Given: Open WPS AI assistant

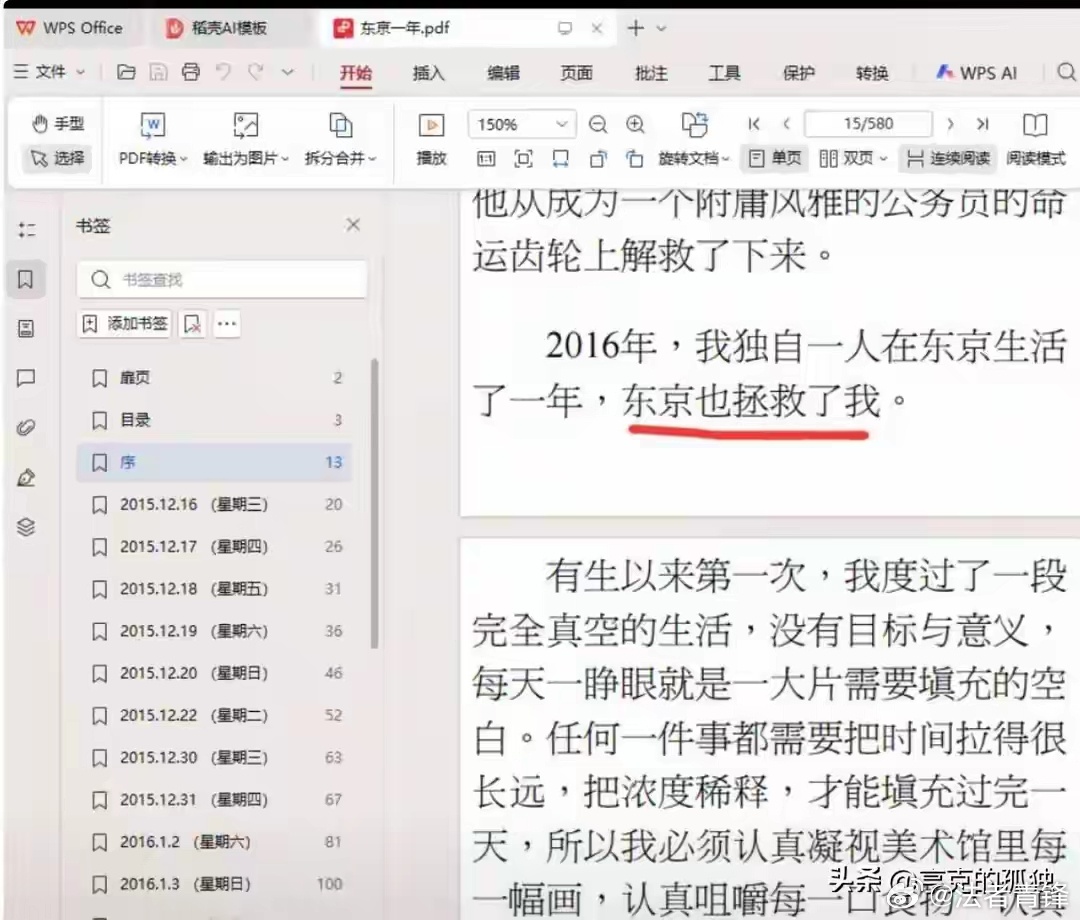Looking at the screenshot, I should click(x=976, y=72).
